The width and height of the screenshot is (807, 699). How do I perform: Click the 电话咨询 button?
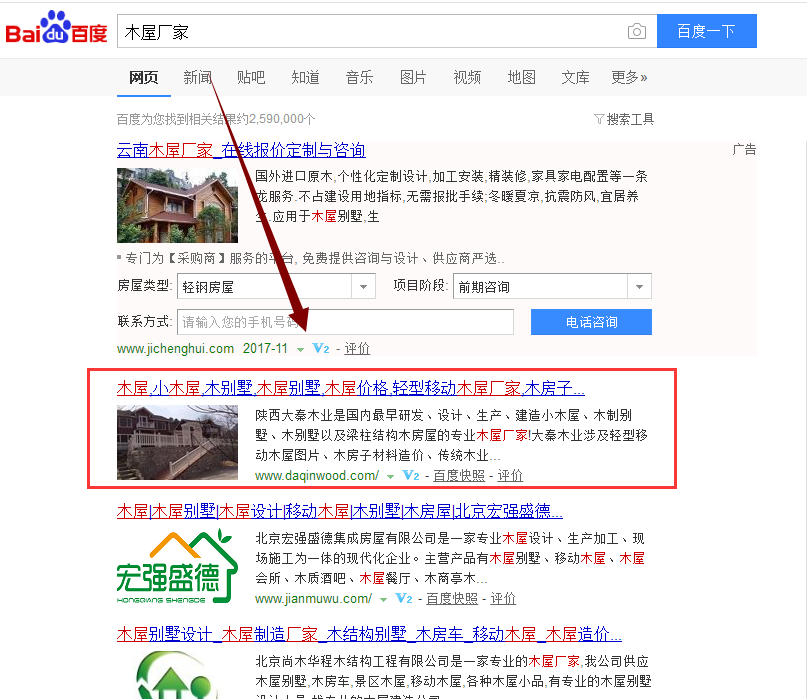tap(591, 322)
